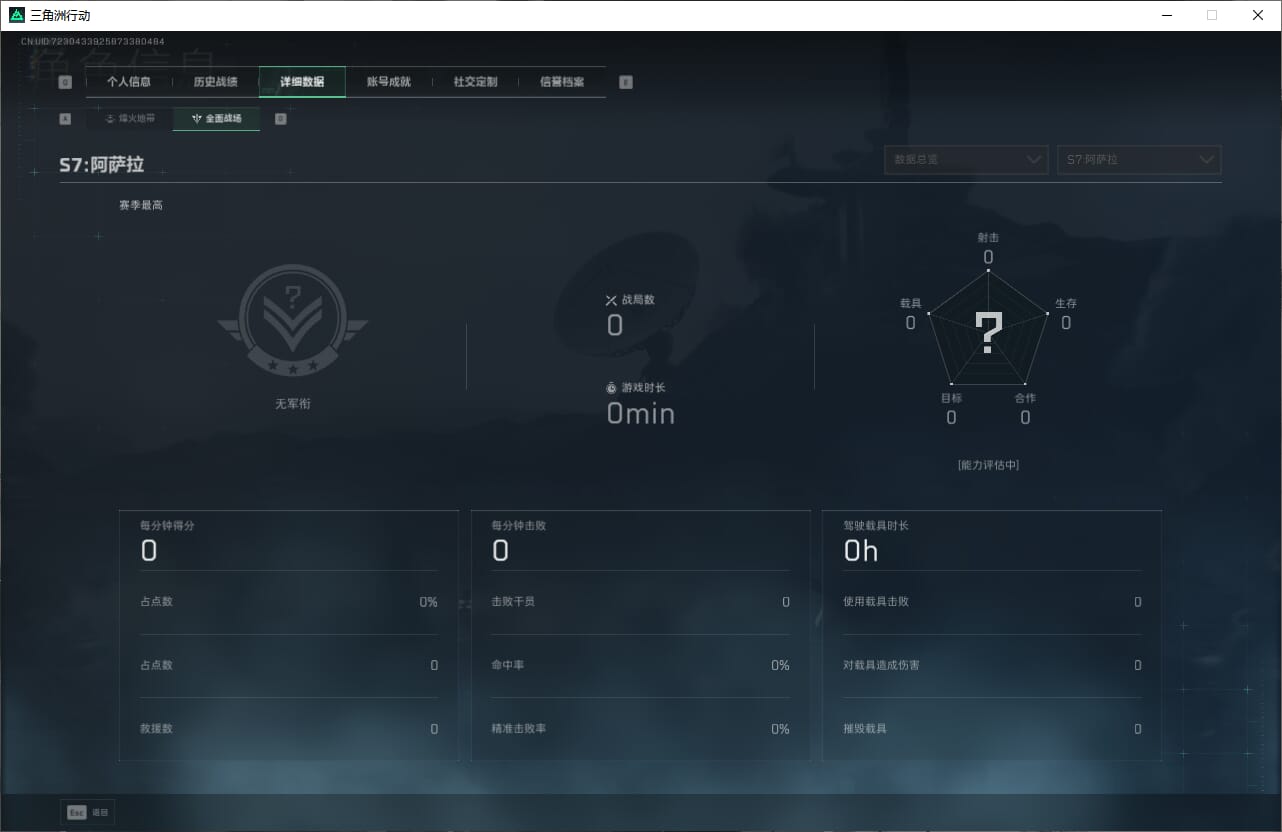Screen dimensions: 1282x832
Task: Click the 无军衔 rank label
Action: [293, 404]
